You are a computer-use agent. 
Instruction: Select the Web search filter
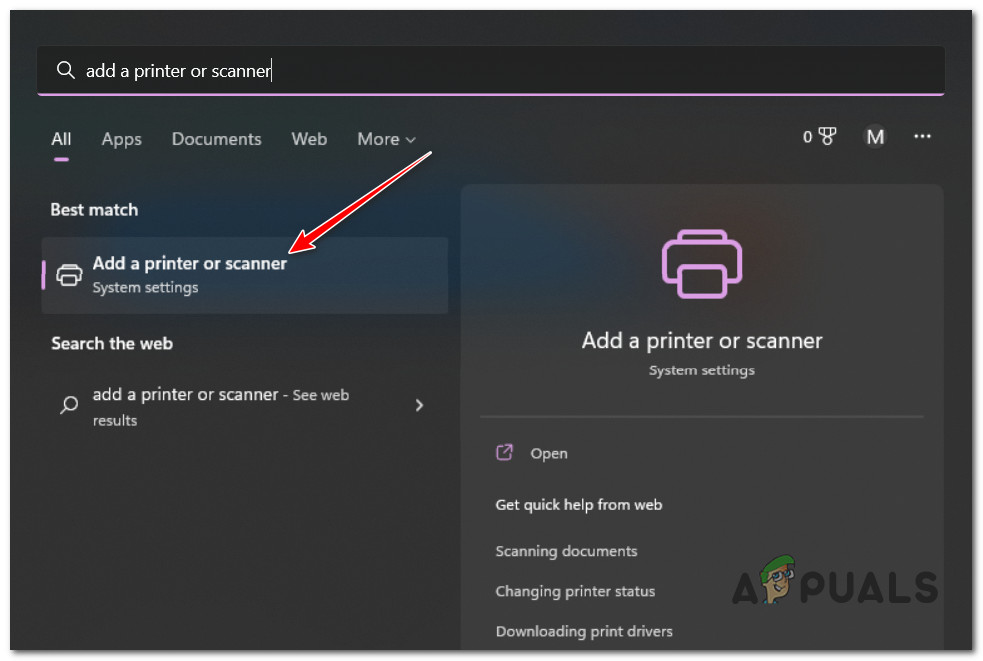tap(309, 139)
